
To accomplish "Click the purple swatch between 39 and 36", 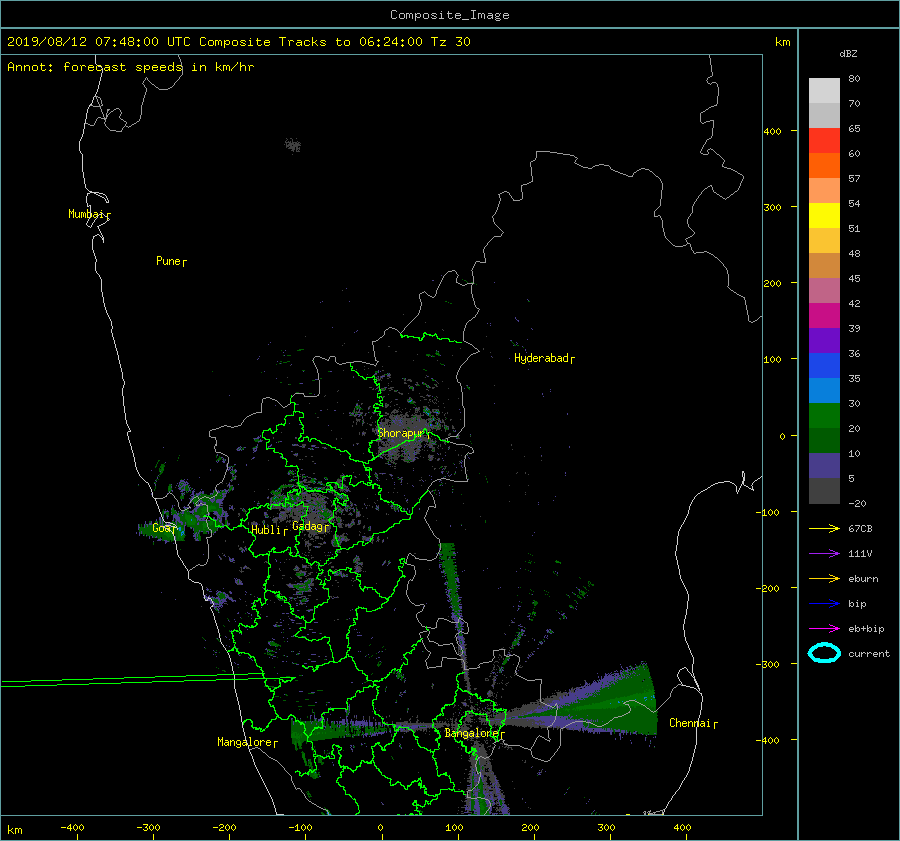I will coord(824,341).
